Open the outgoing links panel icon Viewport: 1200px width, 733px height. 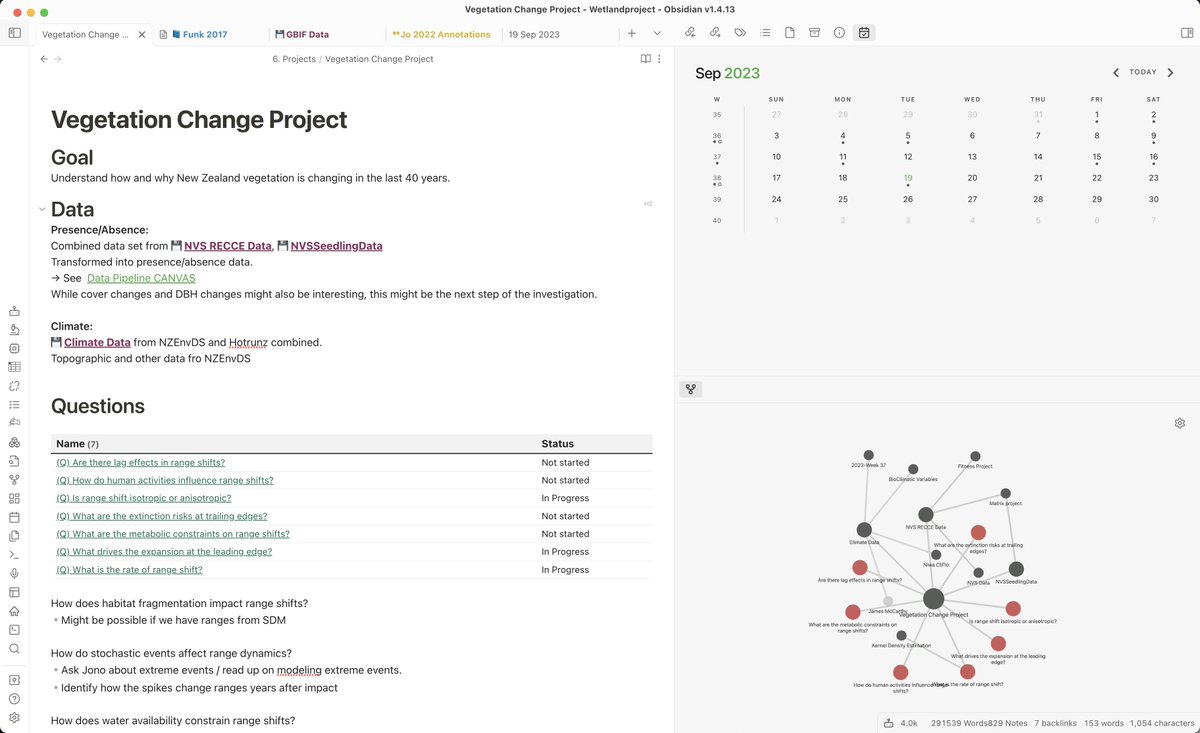[715, 33]
